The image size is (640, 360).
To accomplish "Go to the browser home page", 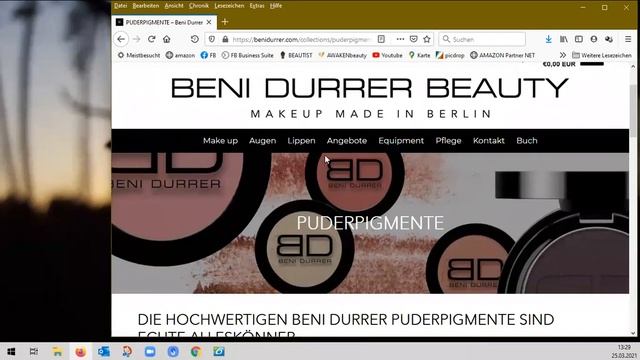I will tap(167, 39).
